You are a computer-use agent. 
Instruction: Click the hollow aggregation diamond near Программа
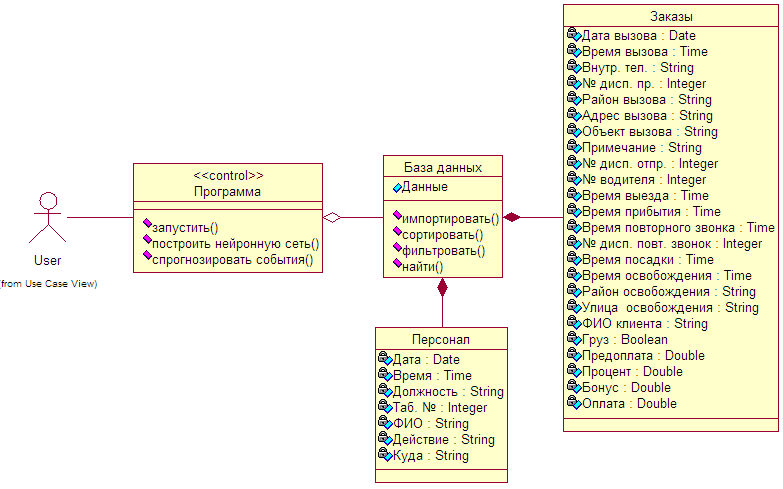click(x=332, y=217)
